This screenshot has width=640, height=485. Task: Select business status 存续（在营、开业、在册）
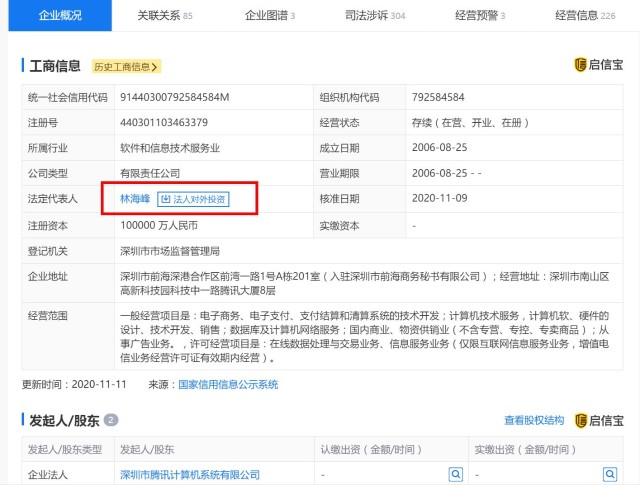click(x=470, y=122)
